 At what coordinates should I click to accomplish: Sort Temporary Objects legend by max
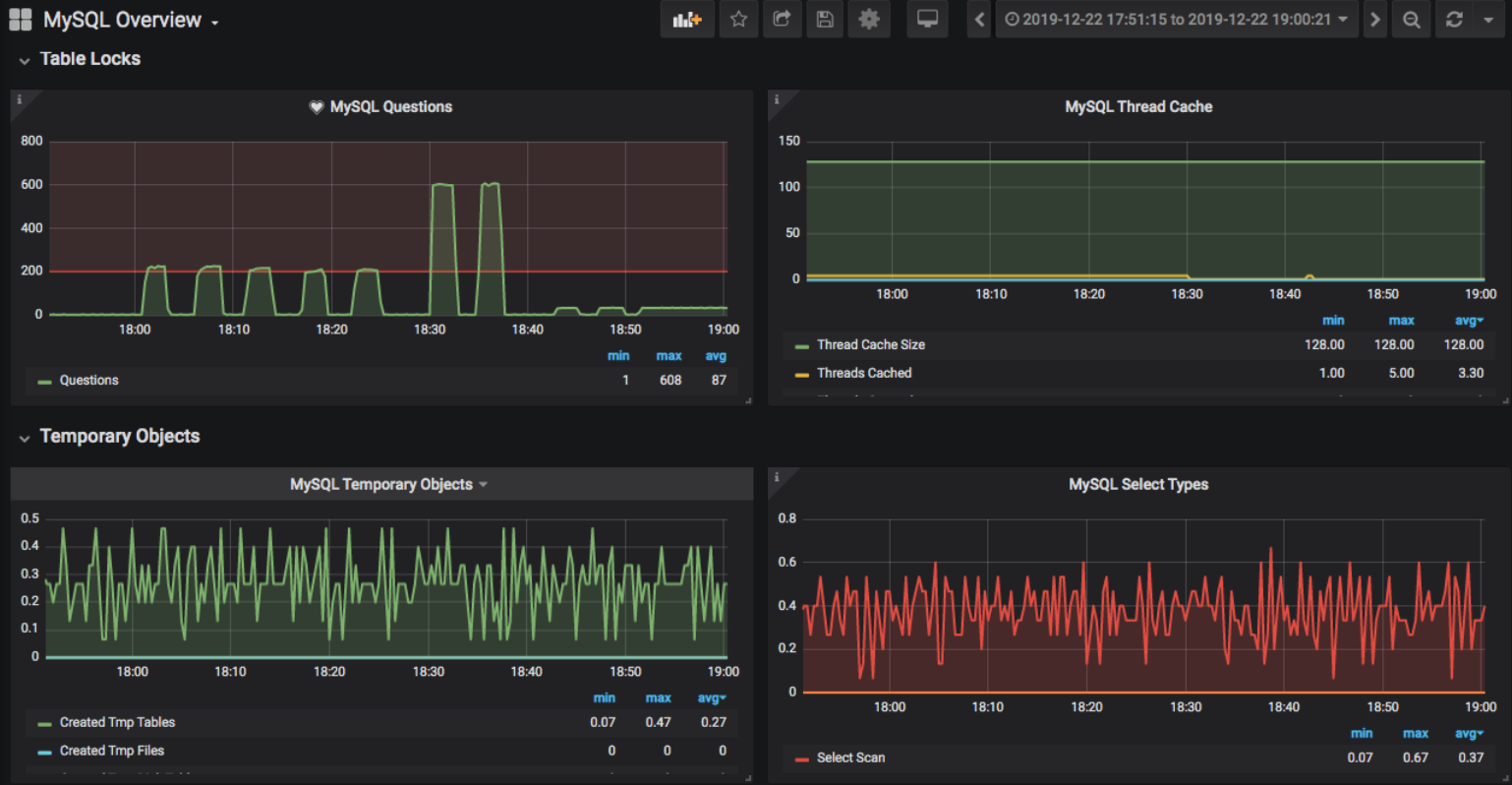[659, 698]
